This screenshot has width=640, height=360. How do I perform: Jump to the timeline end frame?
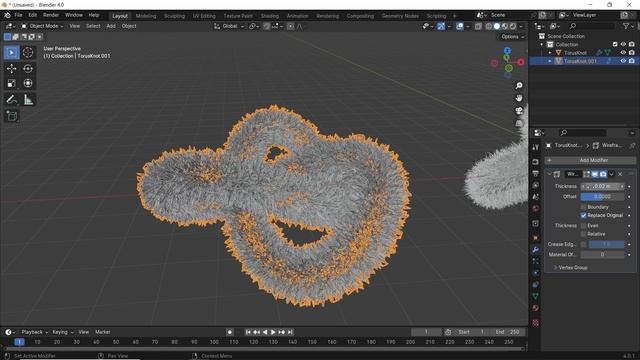point(290,332)
